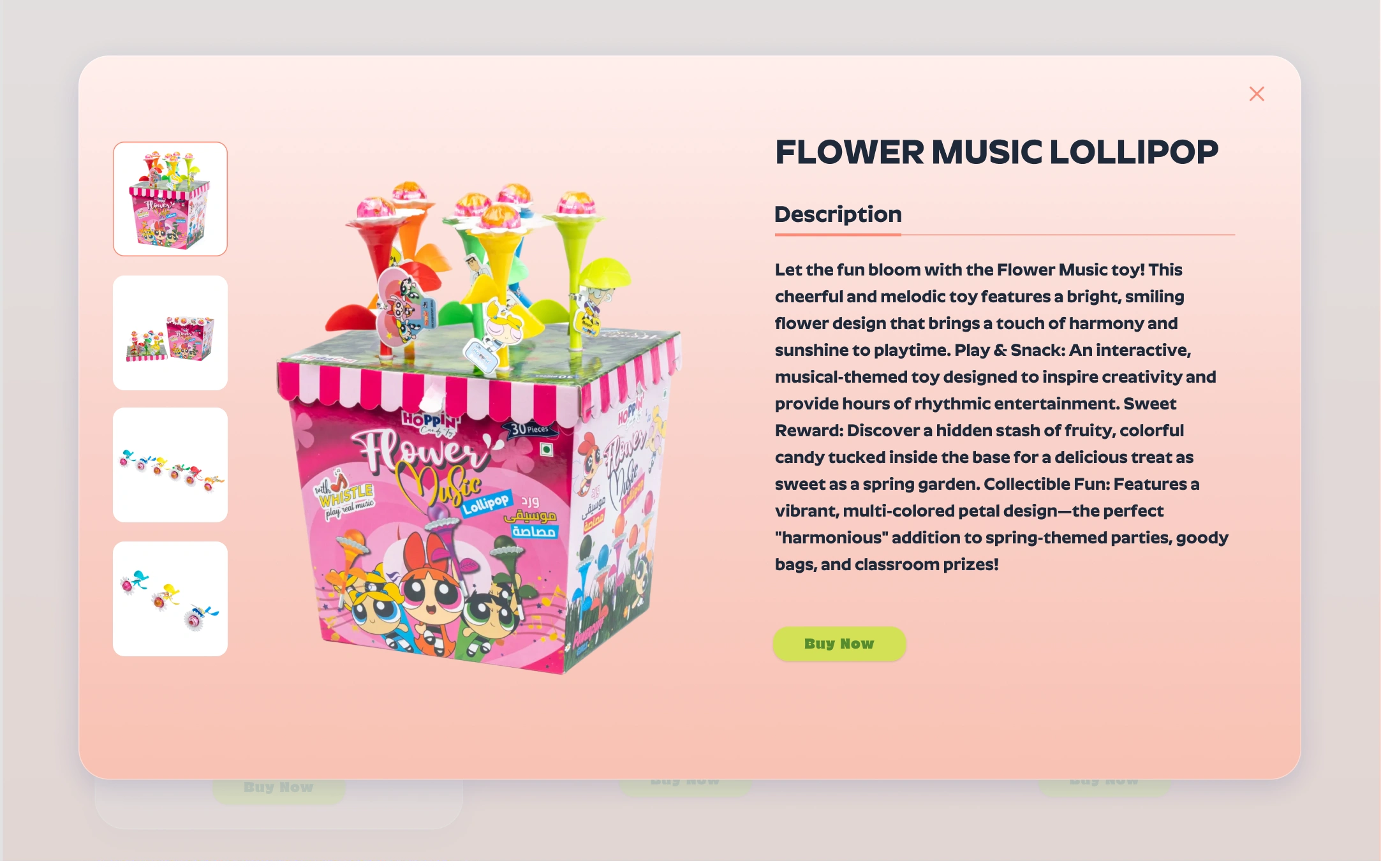Close the product details popup

pos(1256,94)
